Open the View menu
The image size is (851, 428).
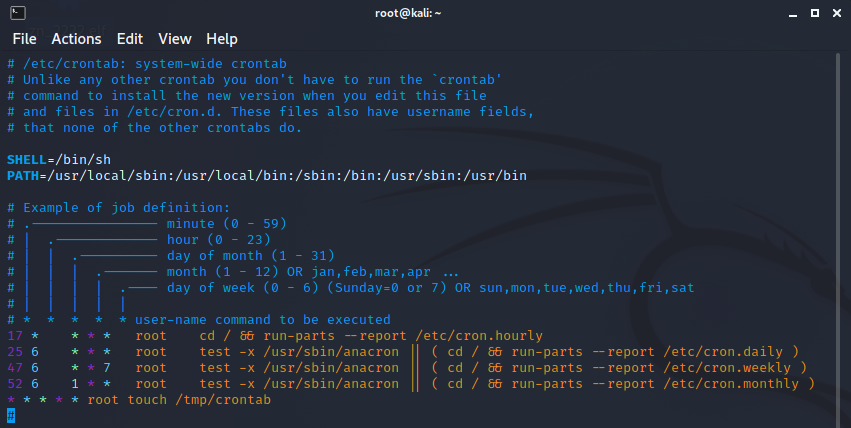174,39
